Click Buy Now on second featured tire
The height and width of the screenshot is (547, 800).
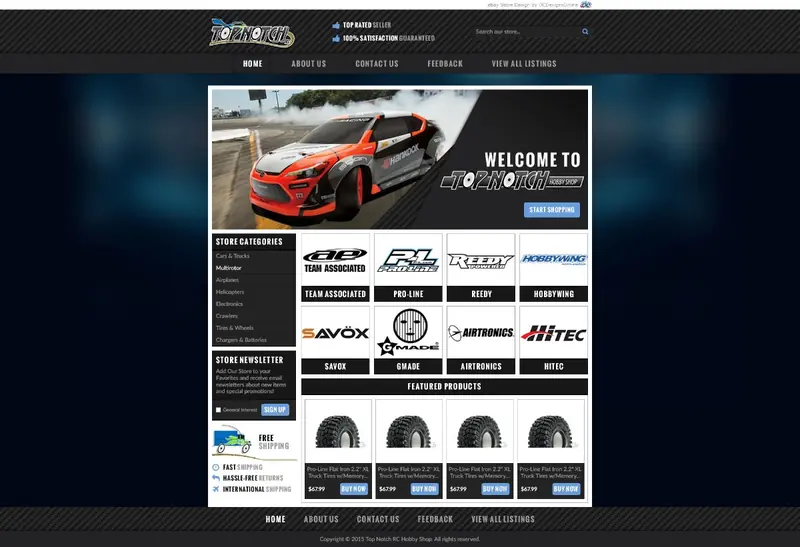[424, 489]
